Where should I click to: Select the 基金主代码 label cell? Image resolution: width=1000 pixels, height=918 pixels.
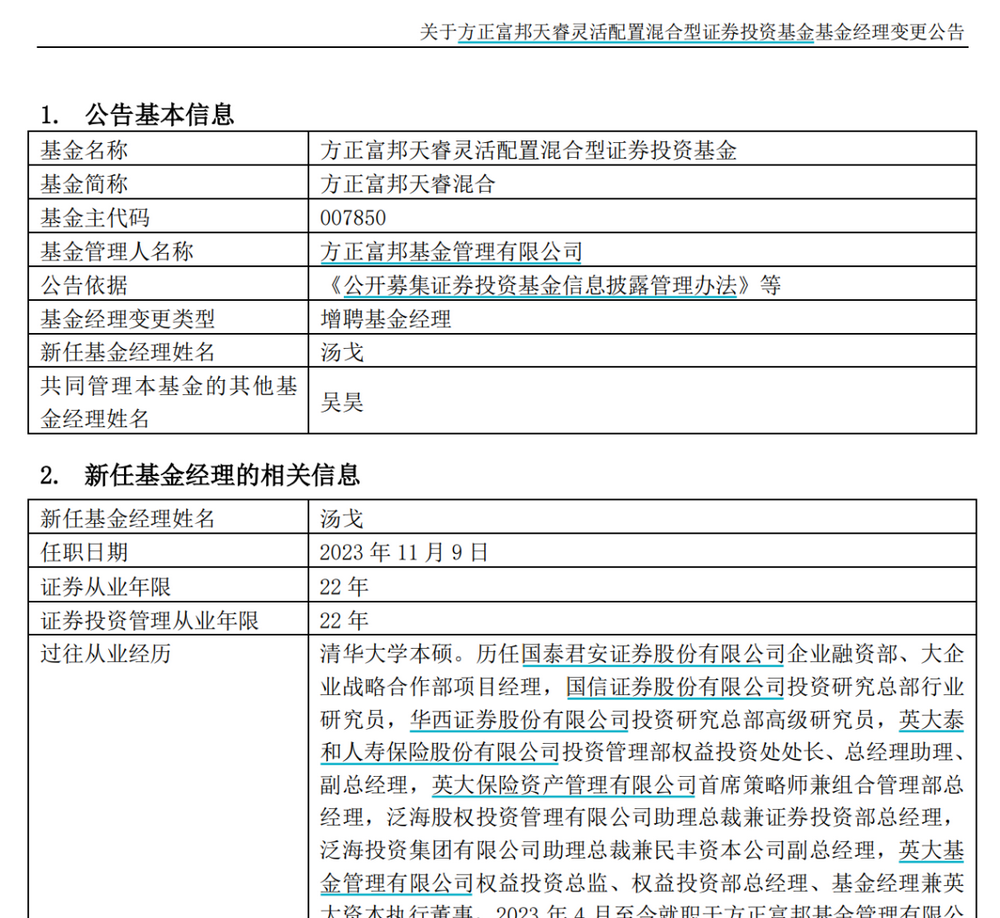coord(168,217)
